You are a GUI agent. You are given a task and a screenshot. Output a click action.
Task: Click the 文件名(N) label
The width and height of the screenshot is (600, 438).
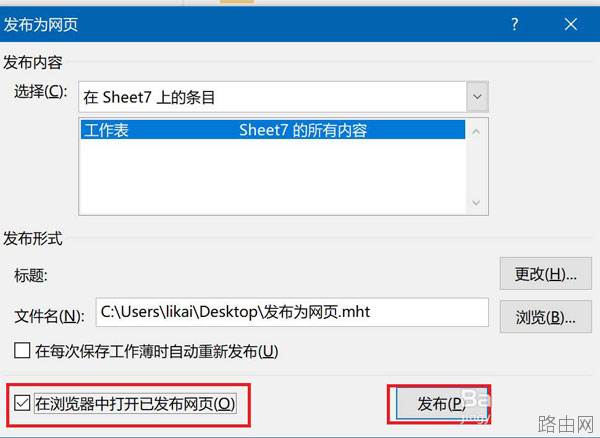coord(49,316)
